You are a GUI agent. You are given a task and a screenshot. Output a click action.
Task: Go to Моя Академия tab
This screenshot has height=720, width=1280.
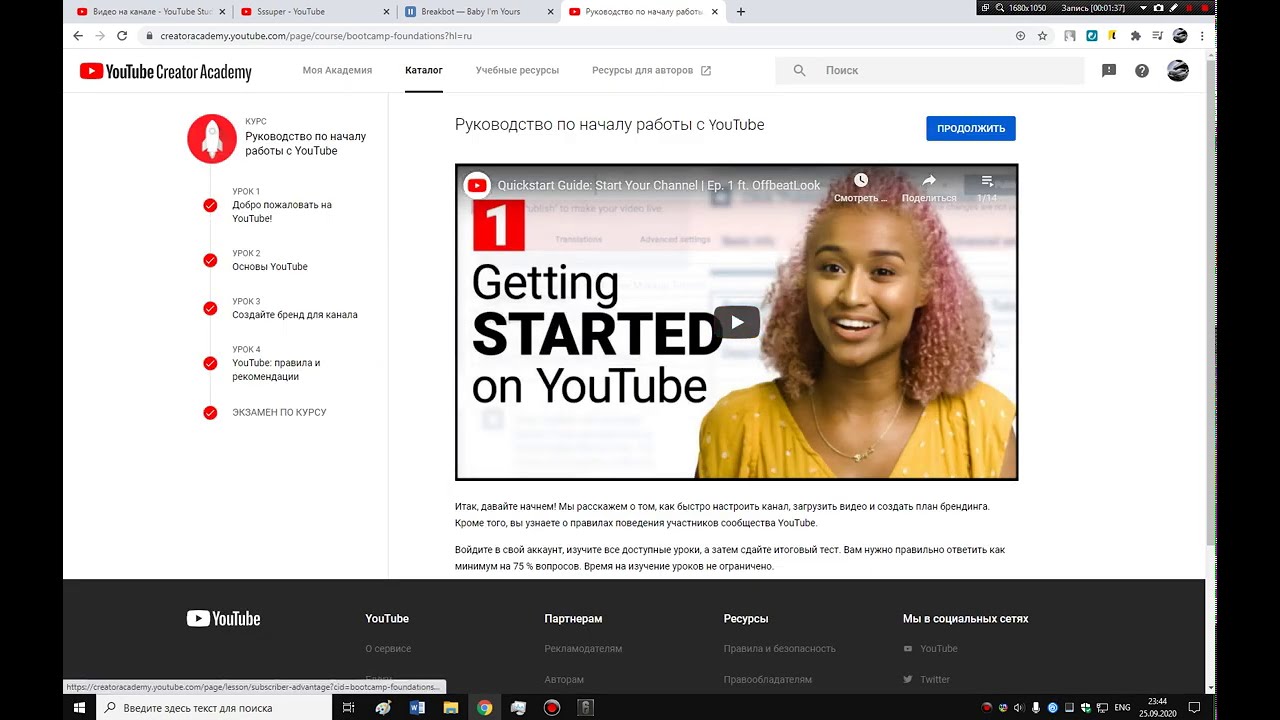click(x=337, y=71)
